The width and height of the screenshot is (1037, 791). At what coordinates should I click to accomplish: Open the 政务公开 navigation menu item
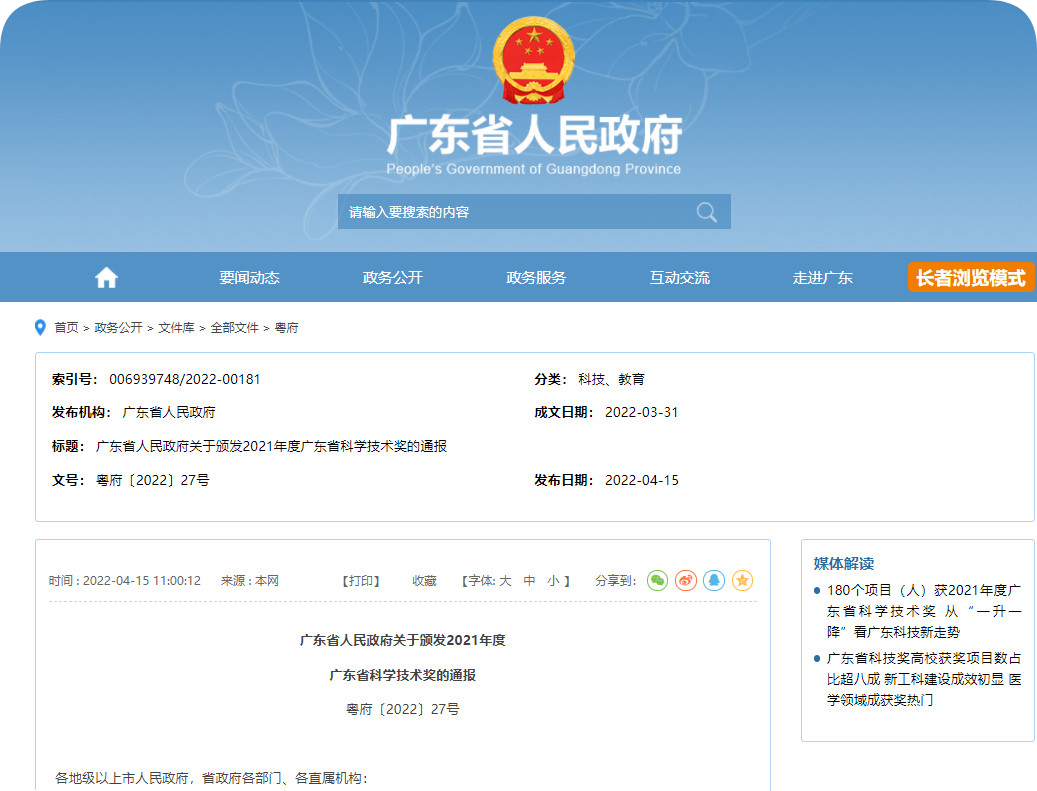coord(393,278)
